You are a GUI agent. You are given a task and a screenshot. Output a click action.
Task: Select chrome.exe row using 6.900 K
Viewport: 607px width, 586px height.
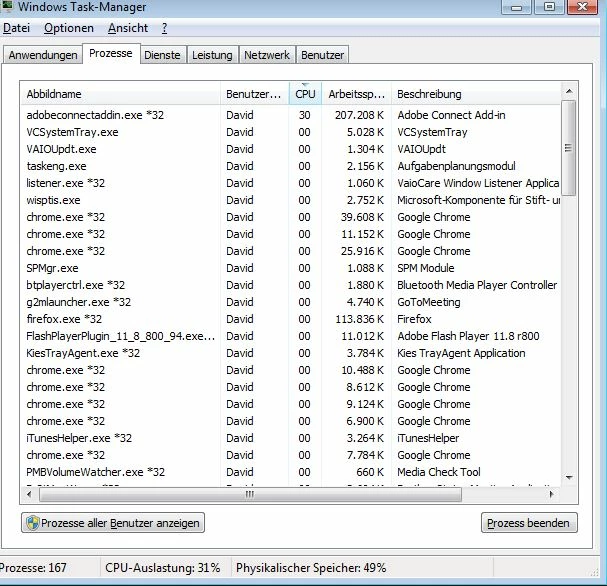coord(290,421)
